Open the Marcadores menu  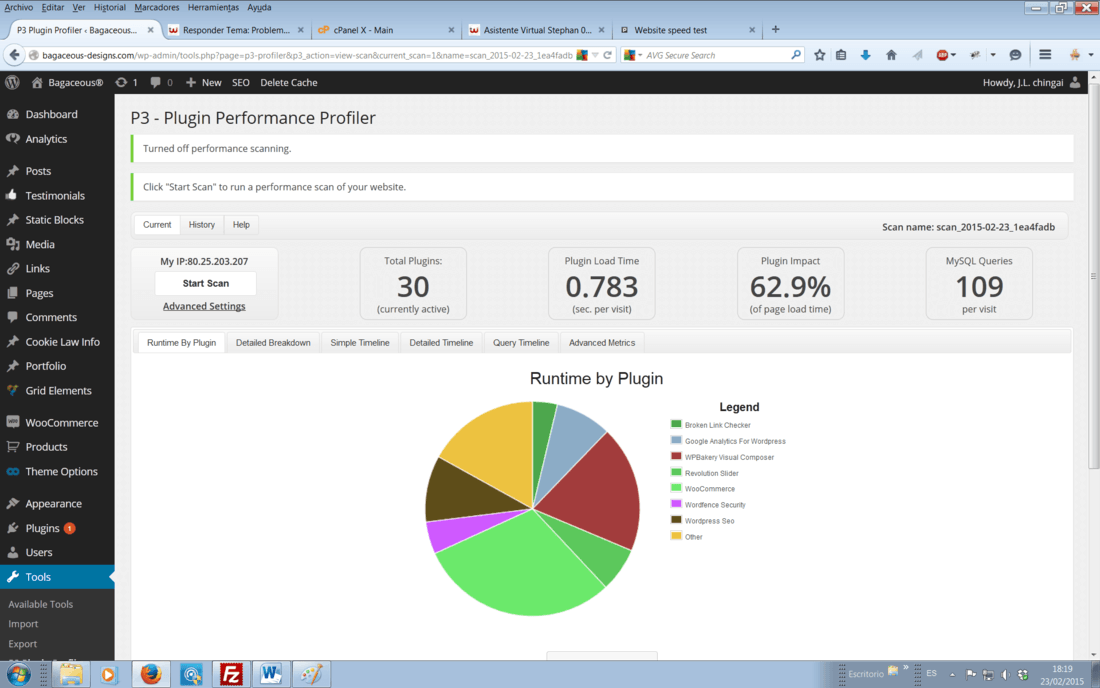[x=156, y=7]
